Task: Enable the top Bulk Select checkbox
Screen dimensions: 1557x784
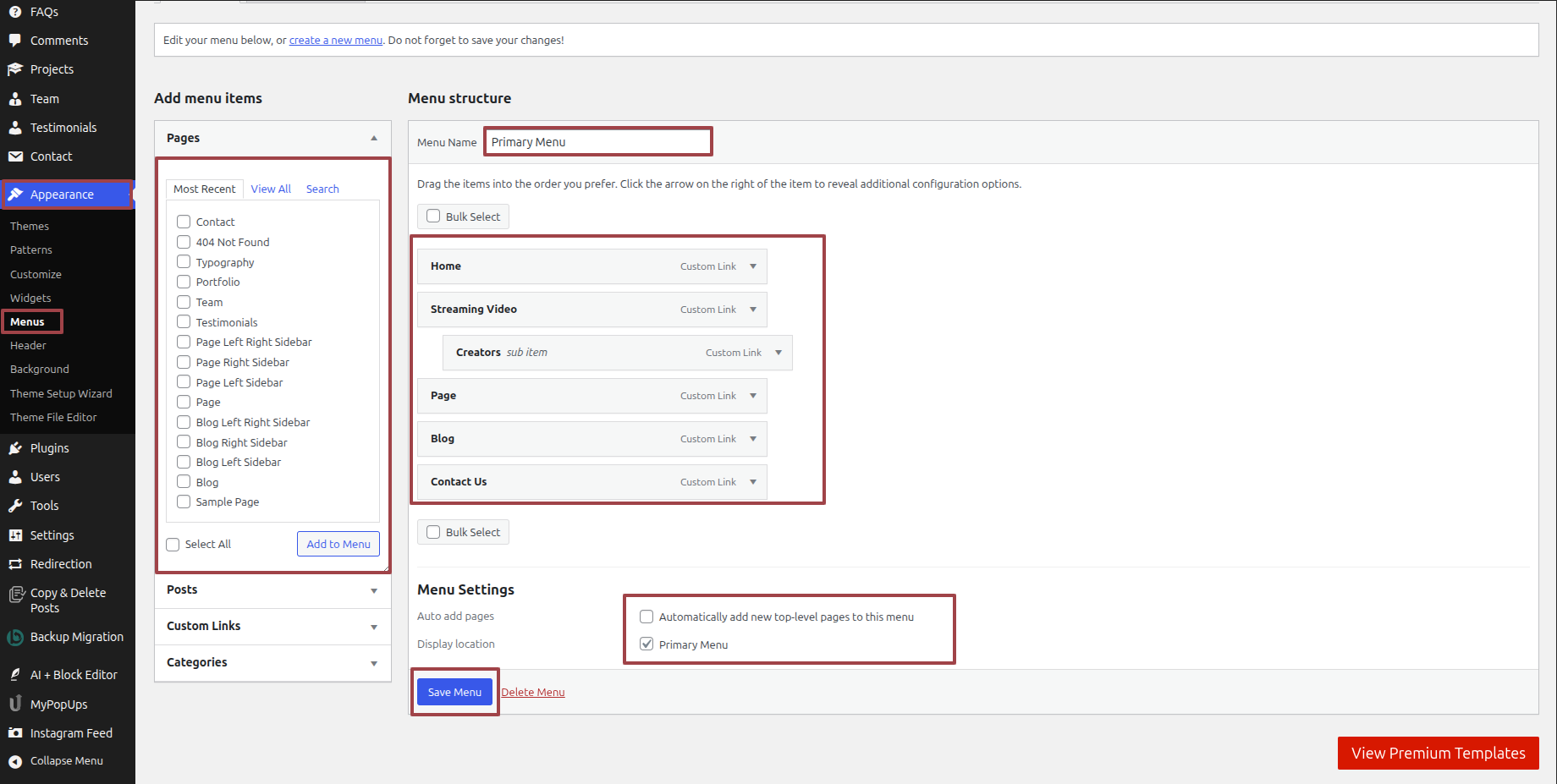Action: (433, 217)
